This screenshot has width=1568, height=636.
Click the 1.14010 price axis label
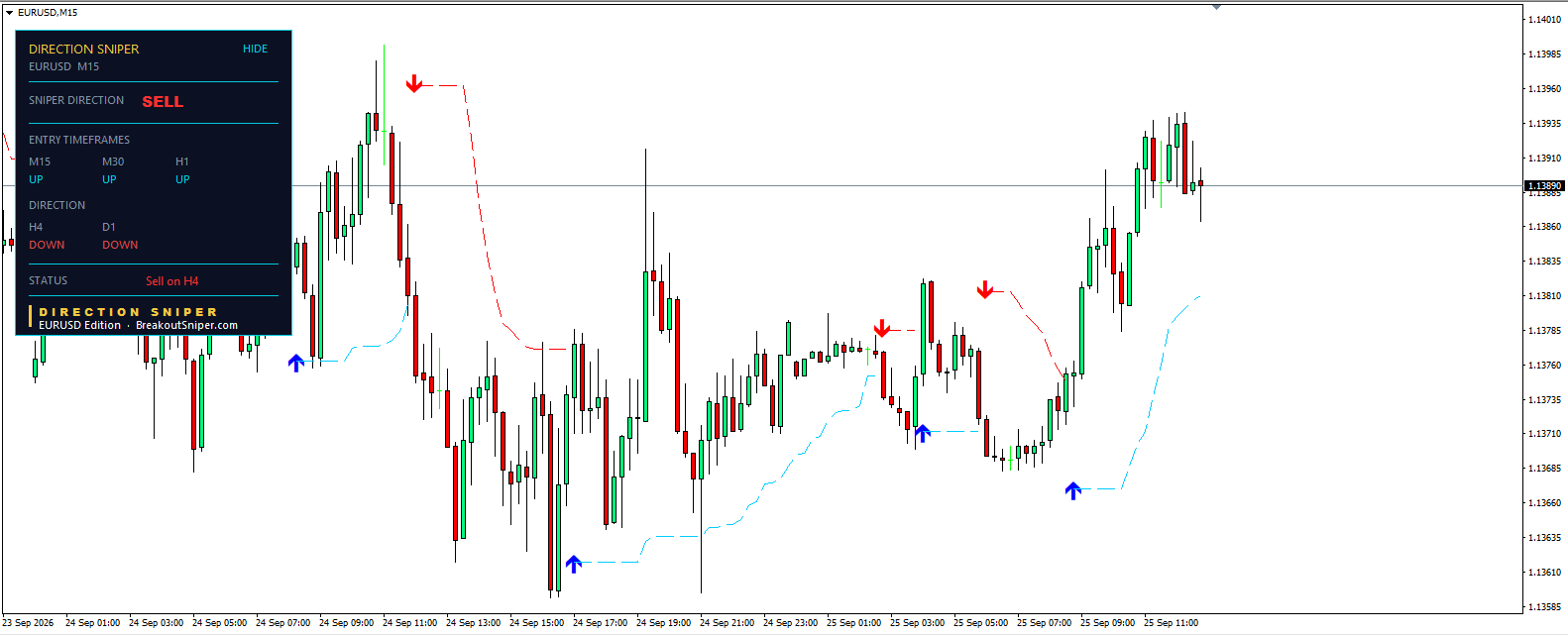[1544, 20]
